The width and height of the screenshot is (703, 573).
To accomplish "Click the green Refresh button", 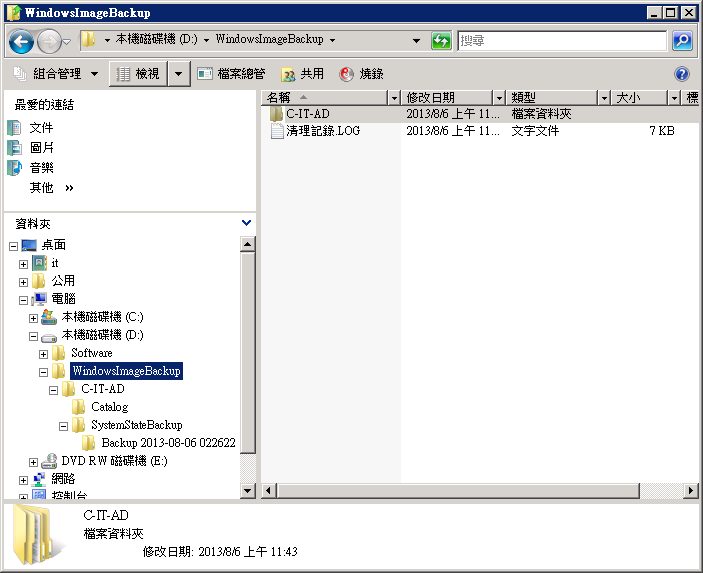I will coord(441,41).
